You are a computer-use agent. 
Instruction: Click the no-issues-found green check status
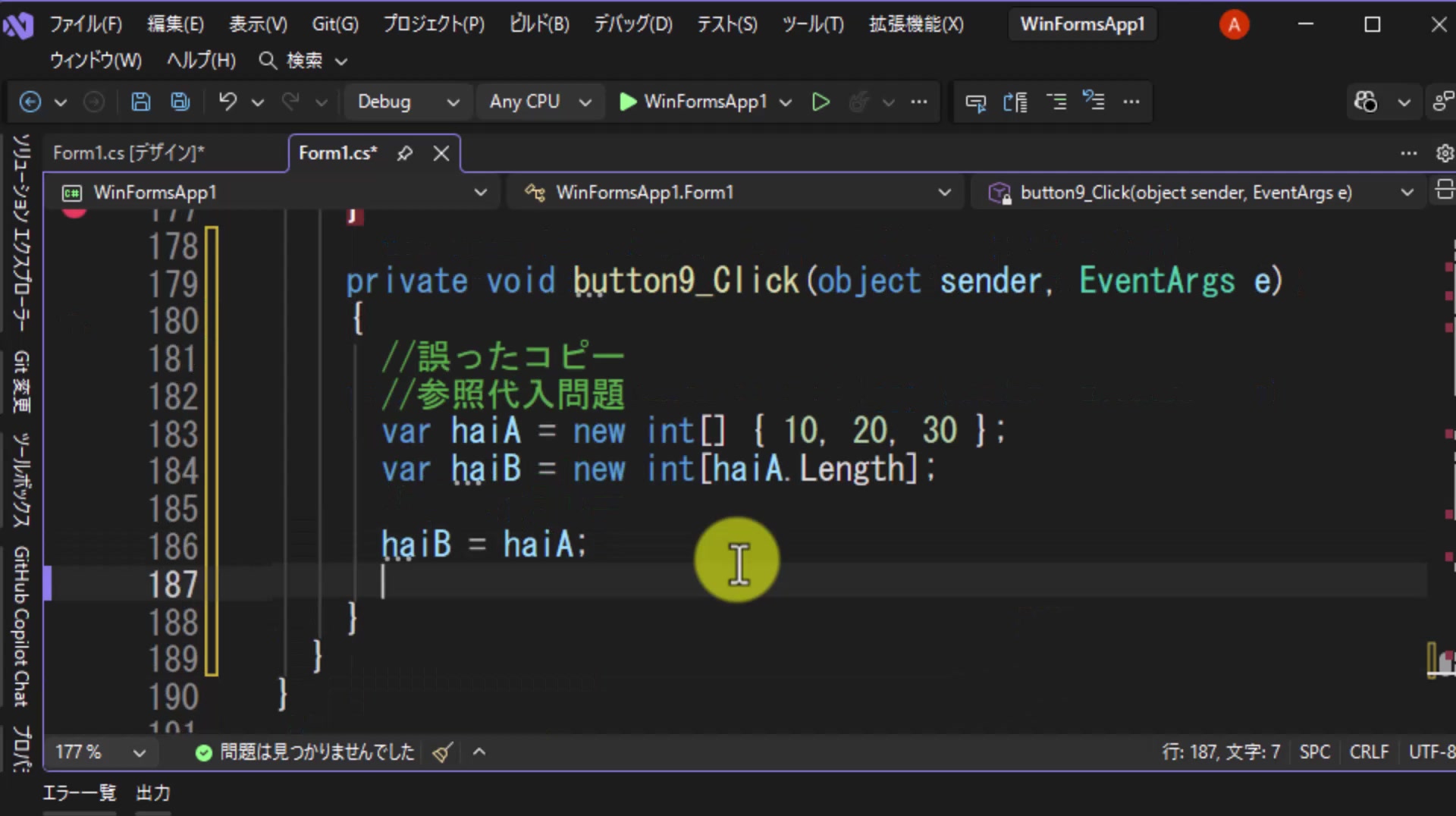click(305, 752)
